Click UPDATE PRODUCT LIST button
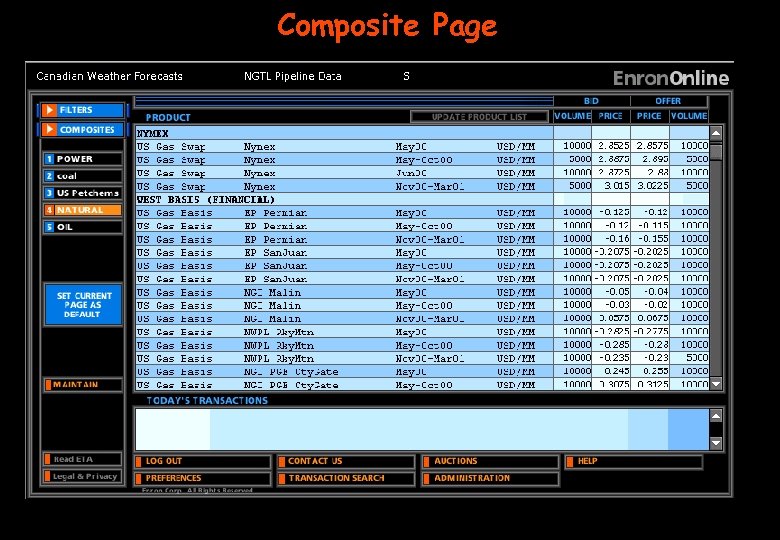780x540 pixels. 479,117
